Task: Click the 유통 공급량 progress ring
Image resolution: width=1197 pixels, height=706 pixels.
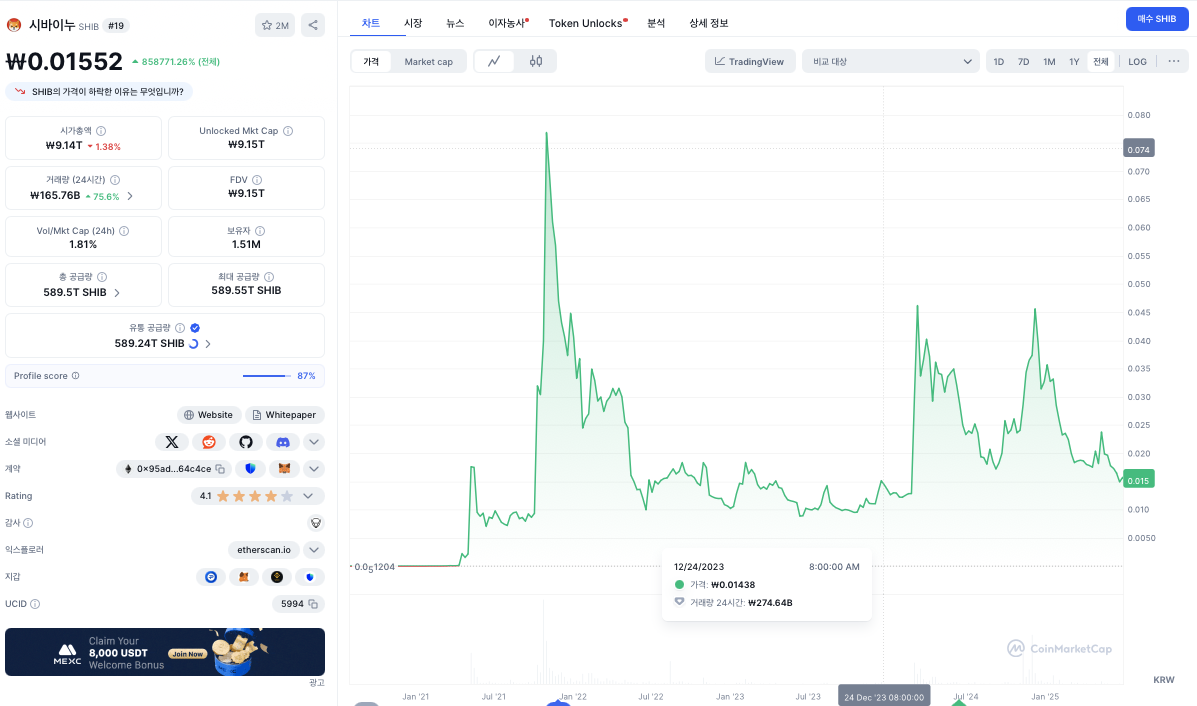Action: [x=194, y=344]
